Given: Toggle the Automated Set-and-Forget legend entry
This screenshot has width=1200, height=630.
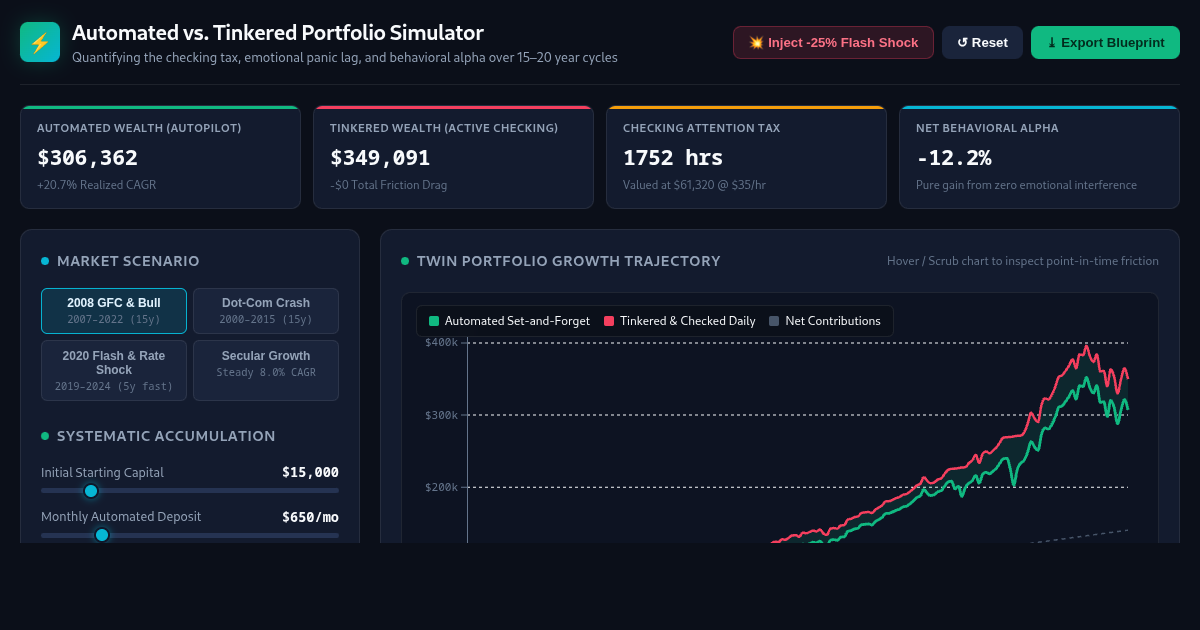Looking at the screenshot, I should pos(509,321).
